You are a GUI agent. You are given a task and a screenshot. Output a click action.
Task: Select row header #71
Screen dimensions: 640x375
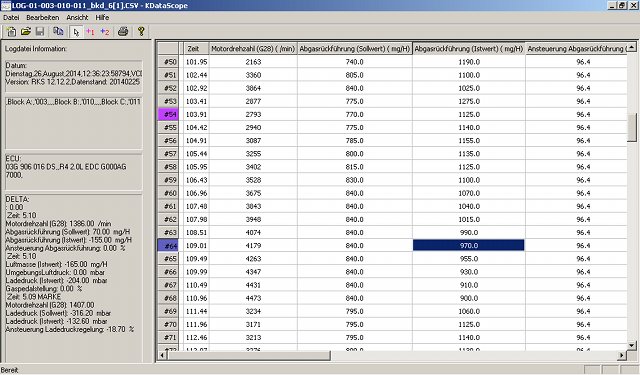point(168,337)
